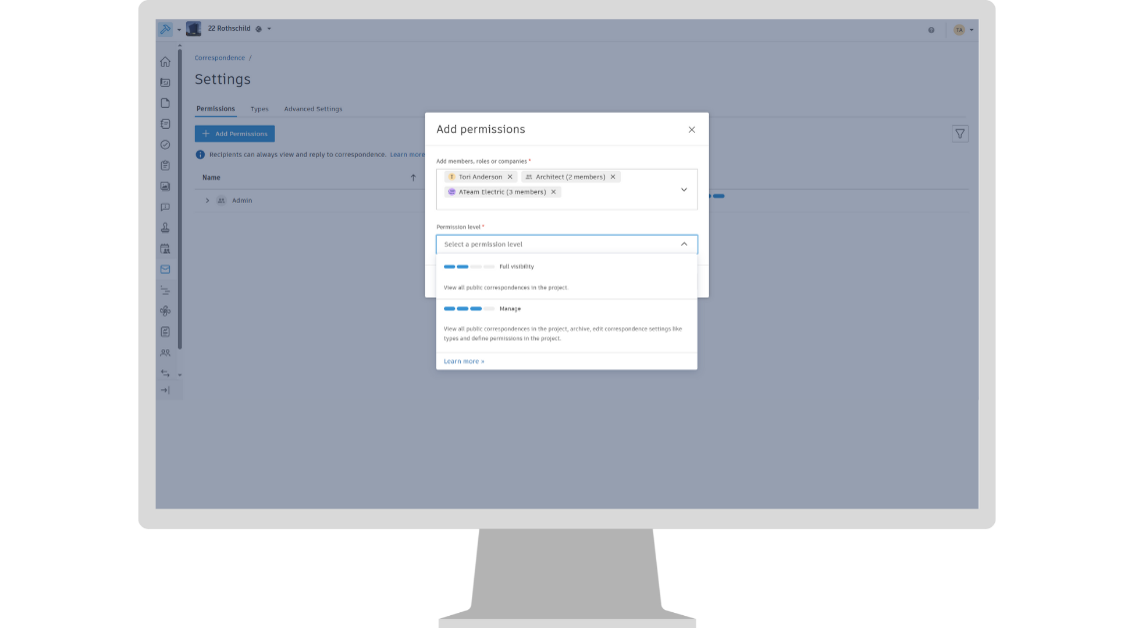Click the blue info icon beside Recipients note
The image size is (1121, 632).
click(200, 154)
